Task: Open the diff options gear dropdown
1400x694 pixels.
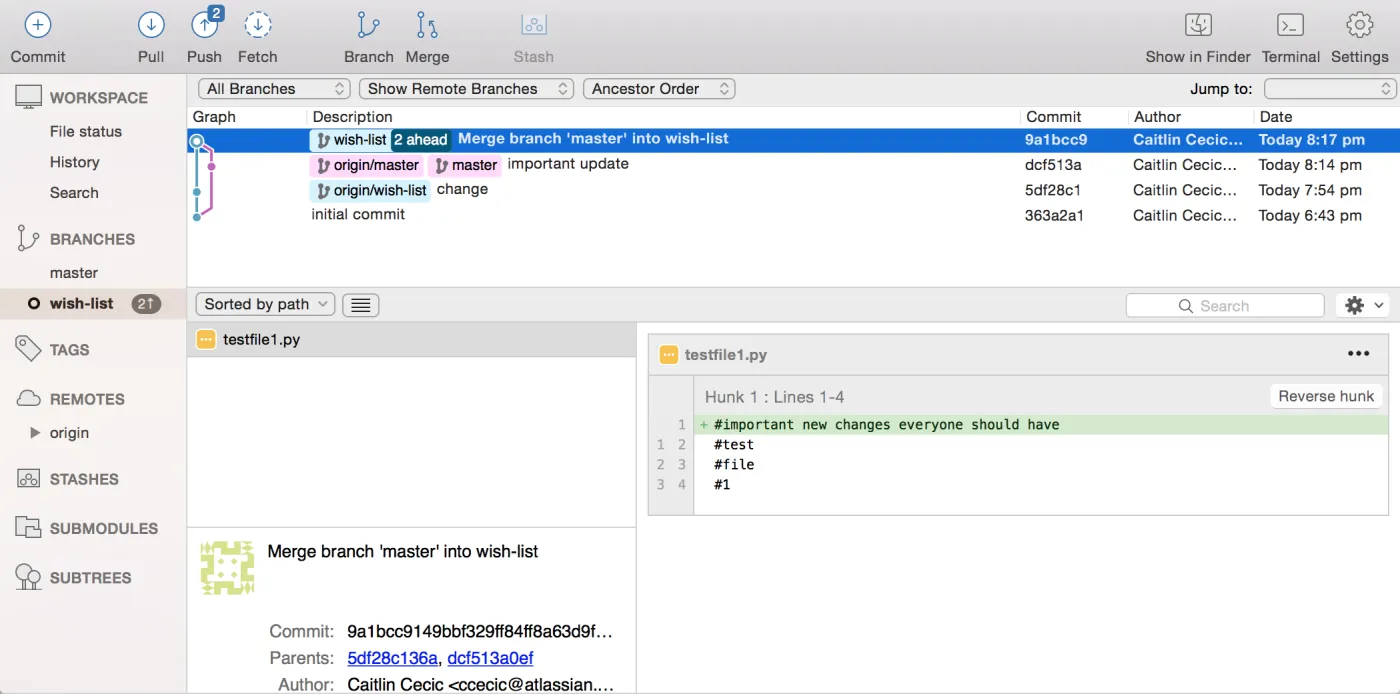Action: click(1364, 306)
